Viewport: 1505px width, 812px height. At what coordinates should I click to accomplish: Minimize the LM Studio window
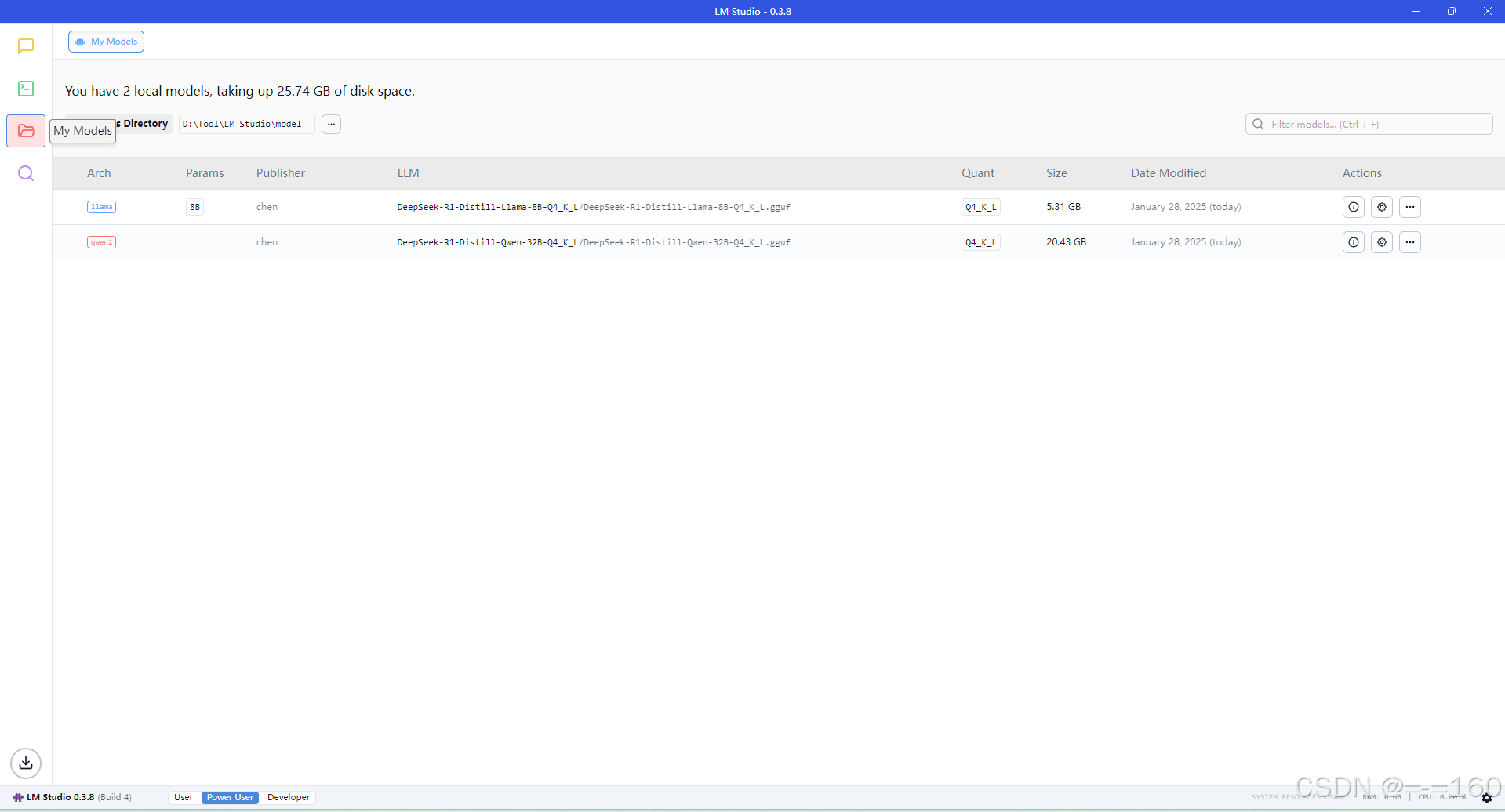[1416, 11]
